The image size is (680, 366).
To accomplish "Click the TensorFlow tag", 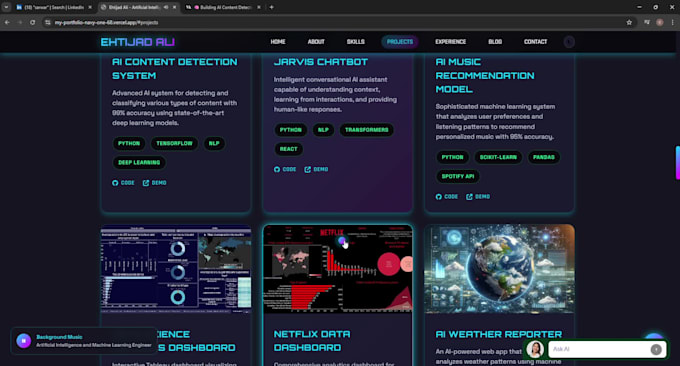I will pyautogui.click(x=174, y=144).
